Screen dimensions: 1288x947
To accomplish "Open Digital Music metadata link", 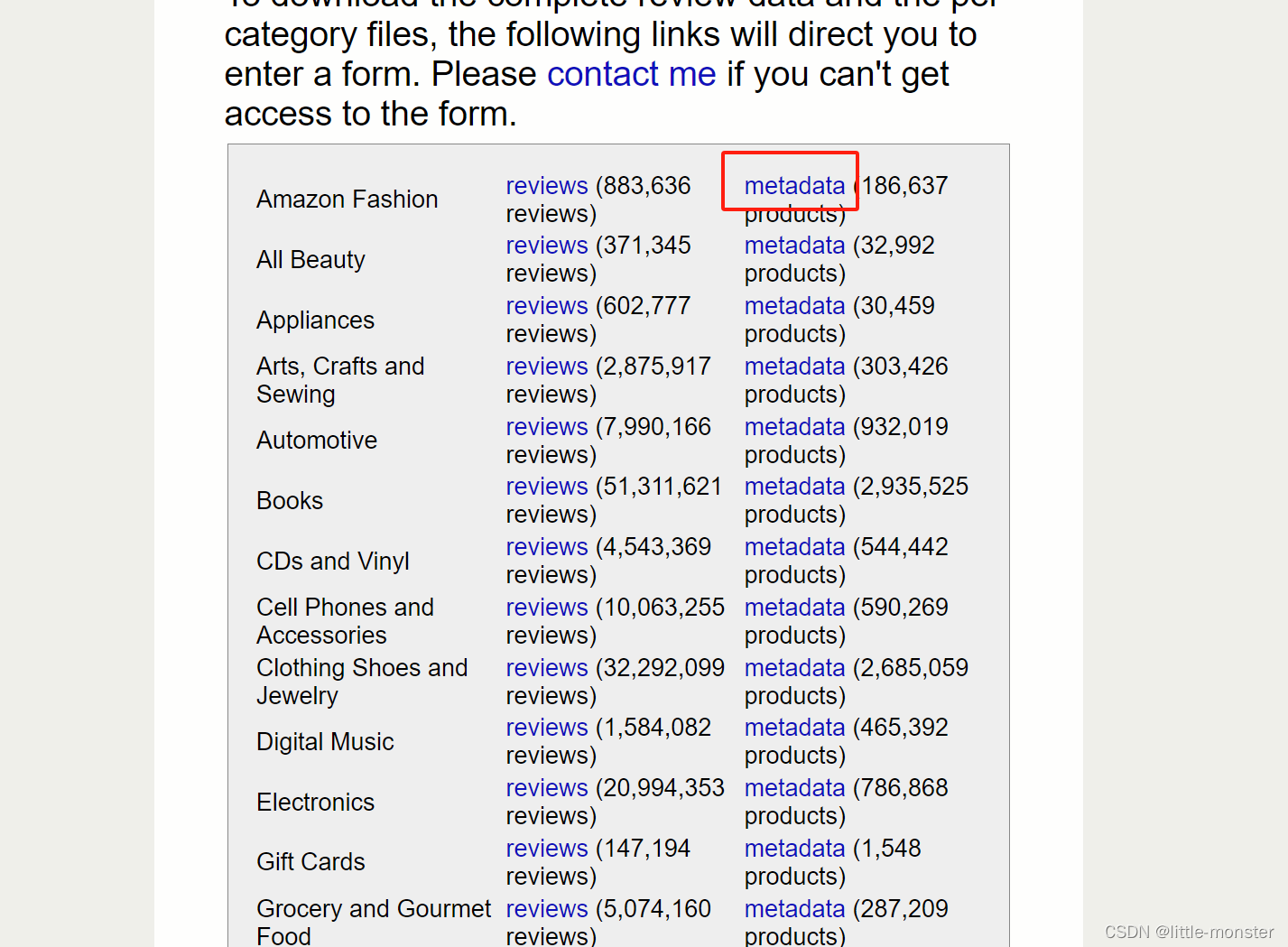I will pos(794,728).
